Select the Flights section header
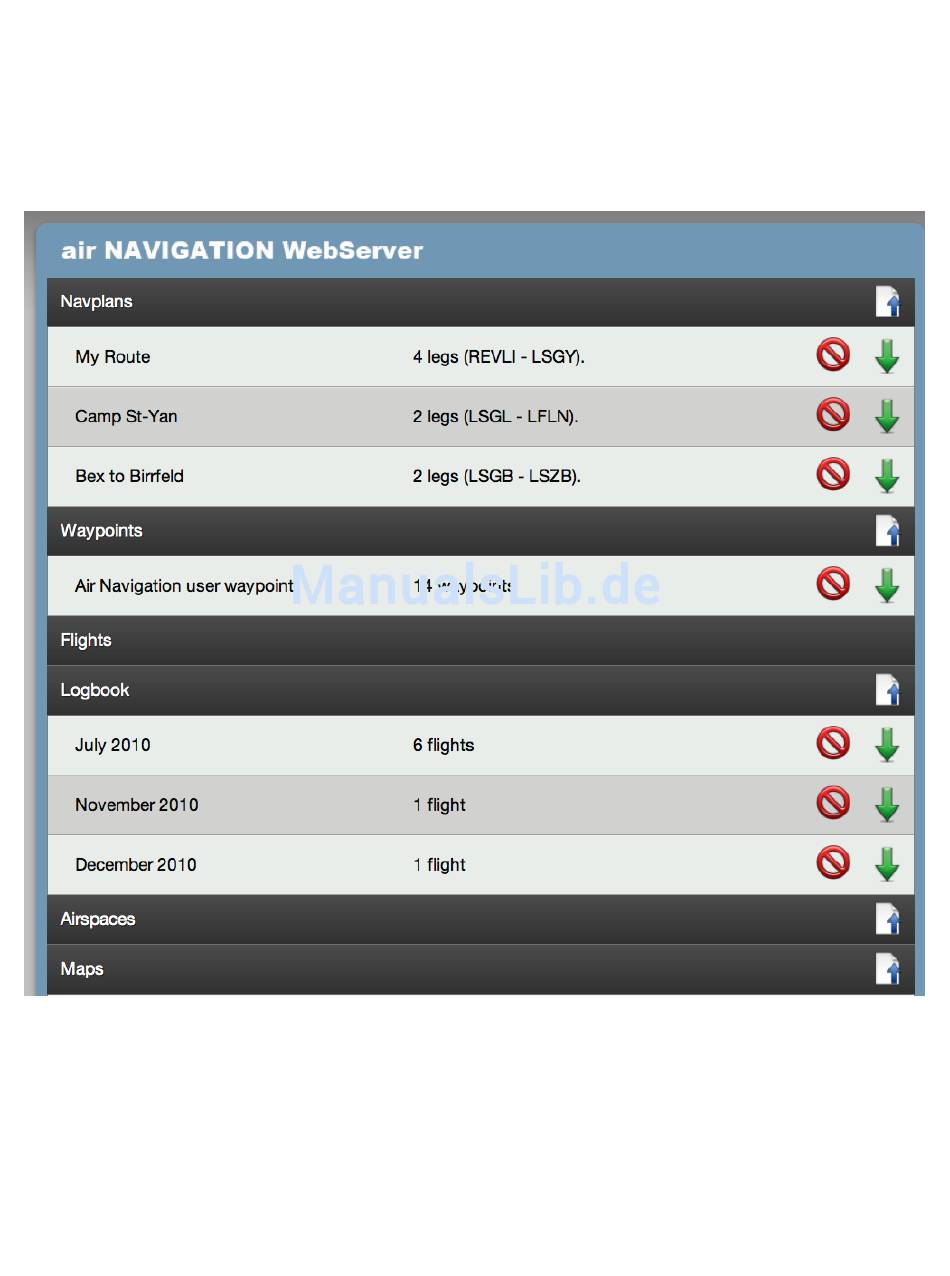 (480, 640)
